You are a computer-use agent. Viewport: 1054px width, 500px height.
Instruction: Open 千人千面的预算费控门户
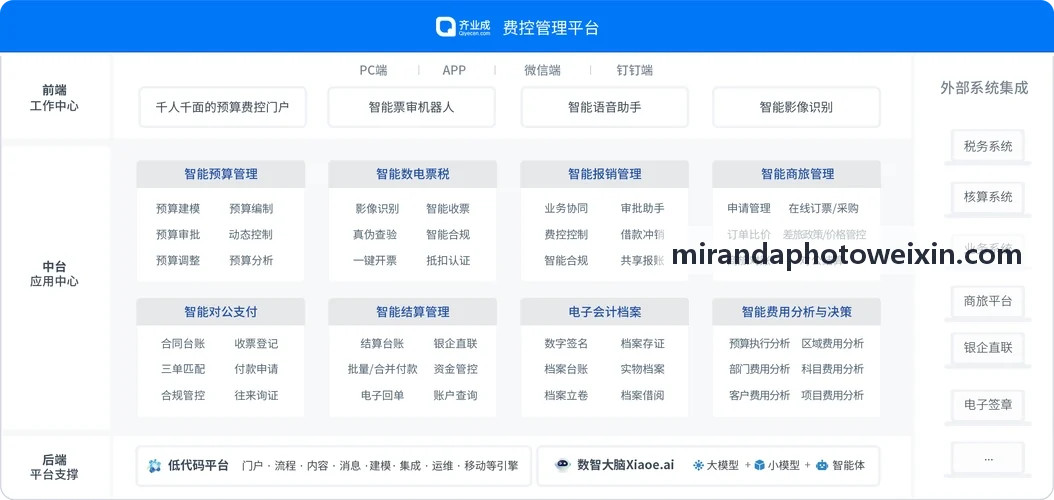coord(222,107)
